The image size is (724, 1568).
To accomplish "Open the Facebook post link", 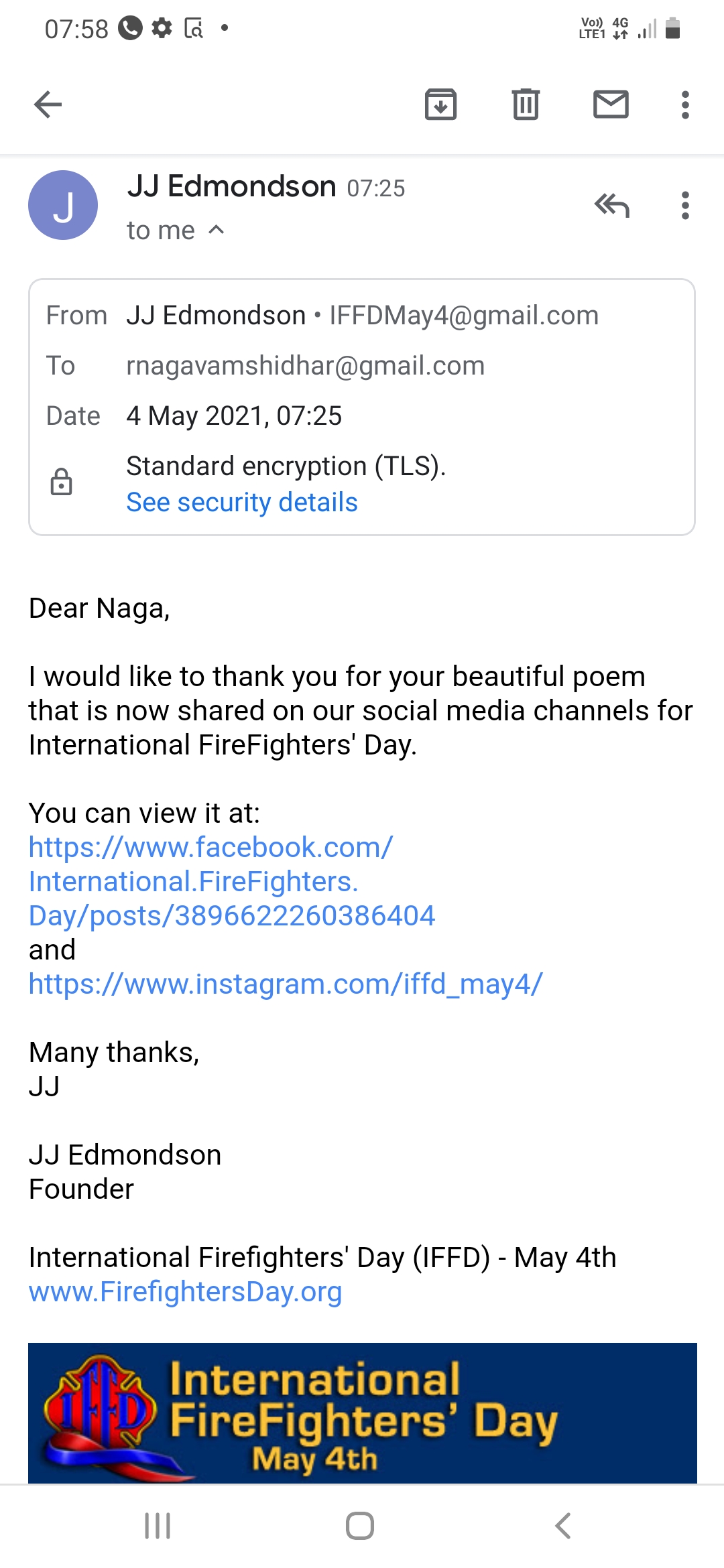I will tap(231, 881).
